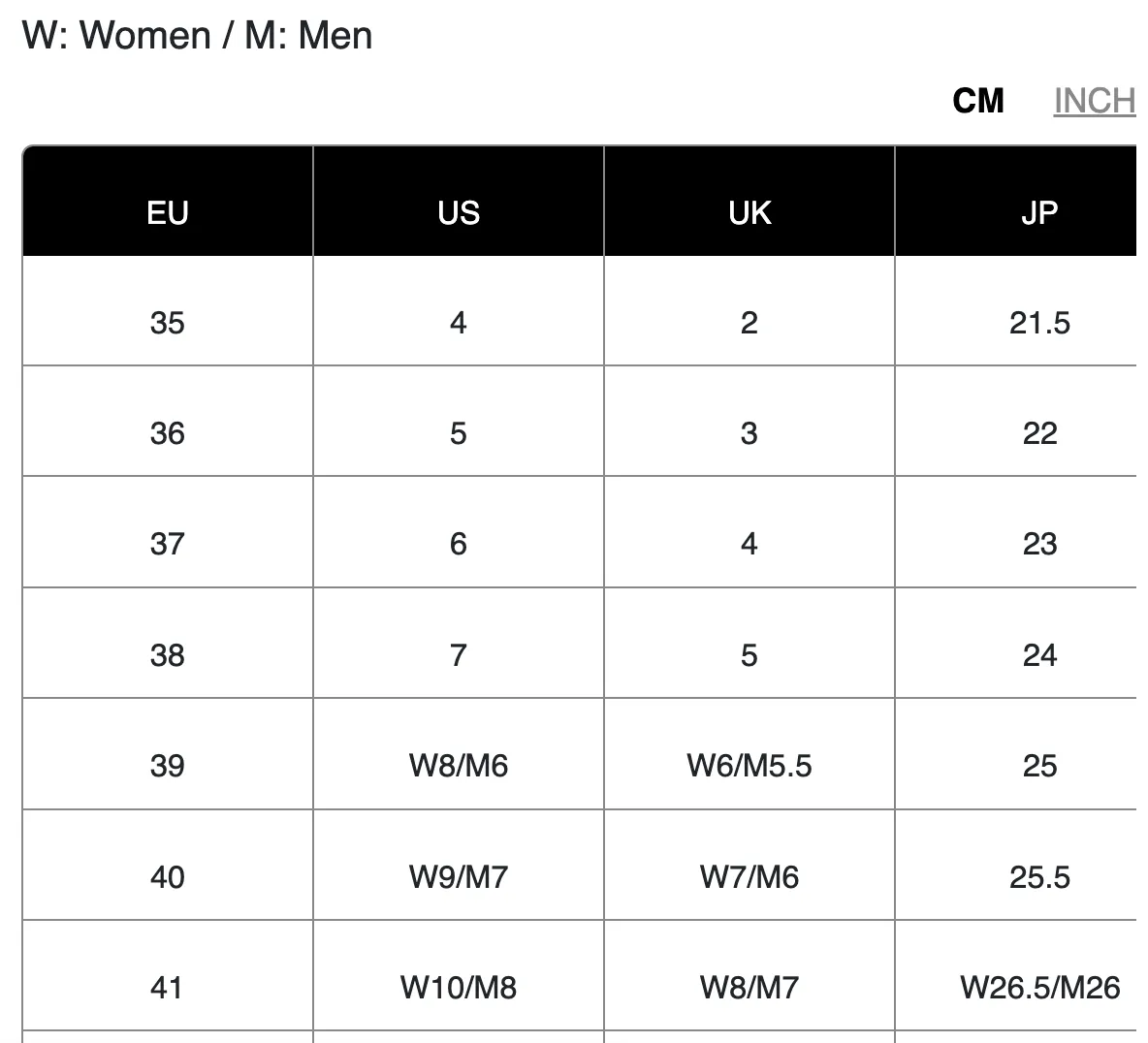
Task: Click the W8/M6 US size cell
Action: (459, 754)
